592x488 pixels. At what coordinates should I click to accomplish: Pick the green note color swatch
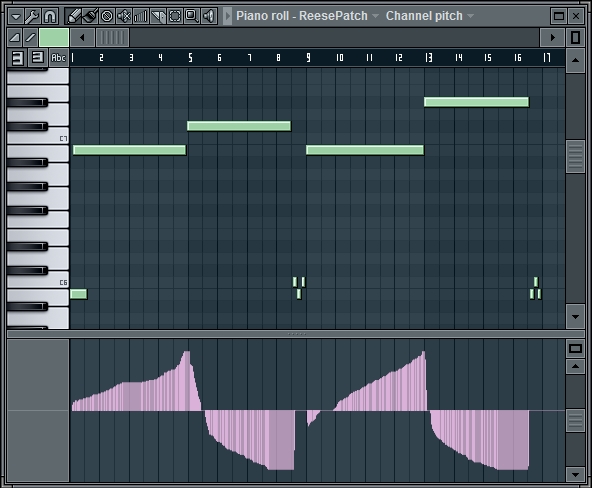[54, 37]
